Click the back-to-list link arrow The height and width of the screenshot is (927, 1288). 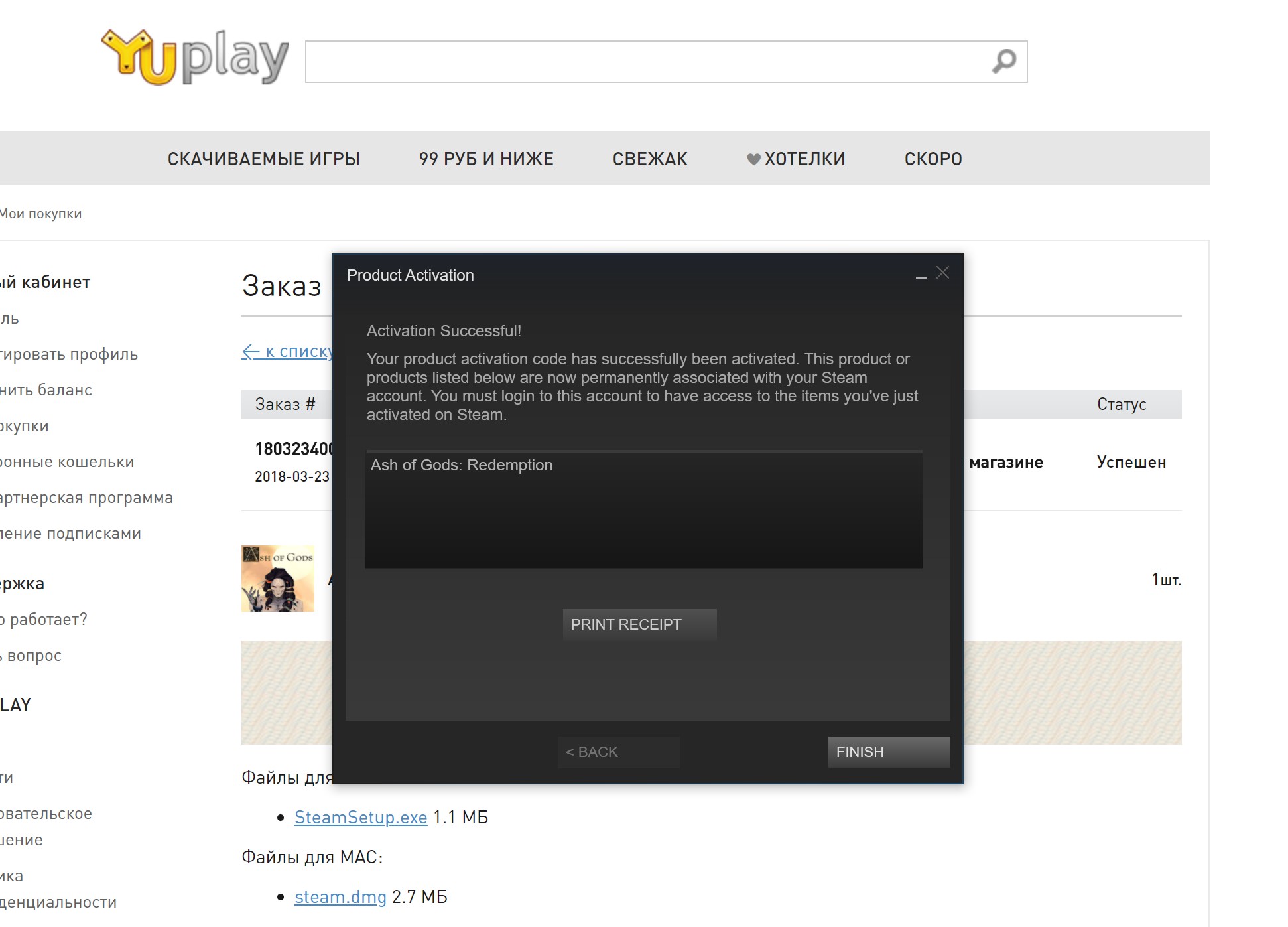pos(251,352)
